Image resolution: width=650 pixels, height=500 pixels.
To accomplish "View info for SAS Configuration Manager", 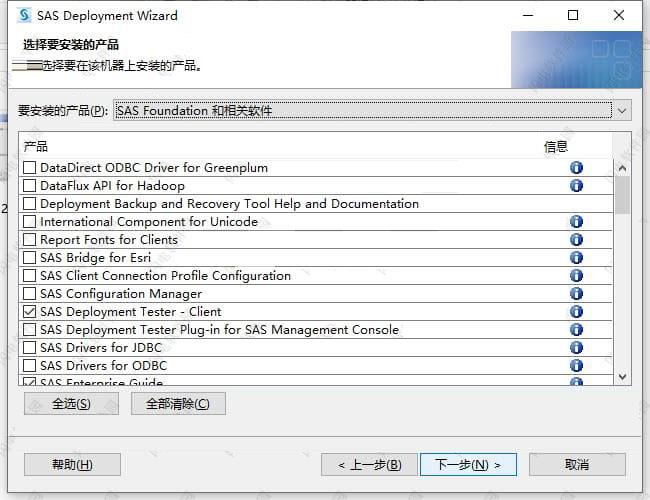I will [x=576, y=294].
